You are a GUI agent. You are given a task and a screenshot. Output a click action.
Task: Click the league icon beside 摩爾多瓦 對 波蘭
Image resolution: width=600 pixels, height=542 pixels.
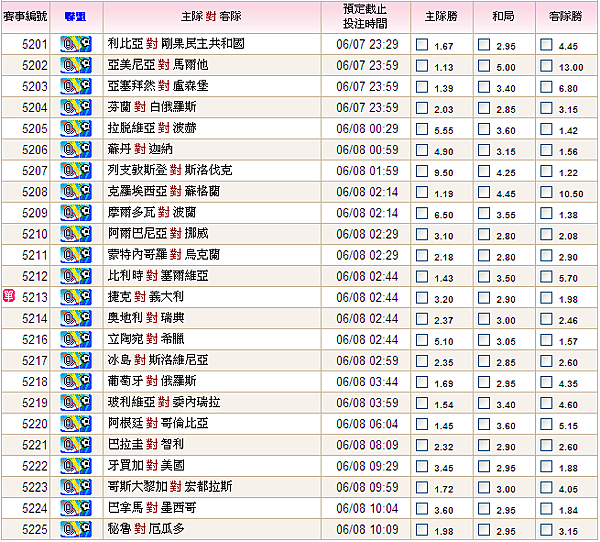[x=76, y=213]
